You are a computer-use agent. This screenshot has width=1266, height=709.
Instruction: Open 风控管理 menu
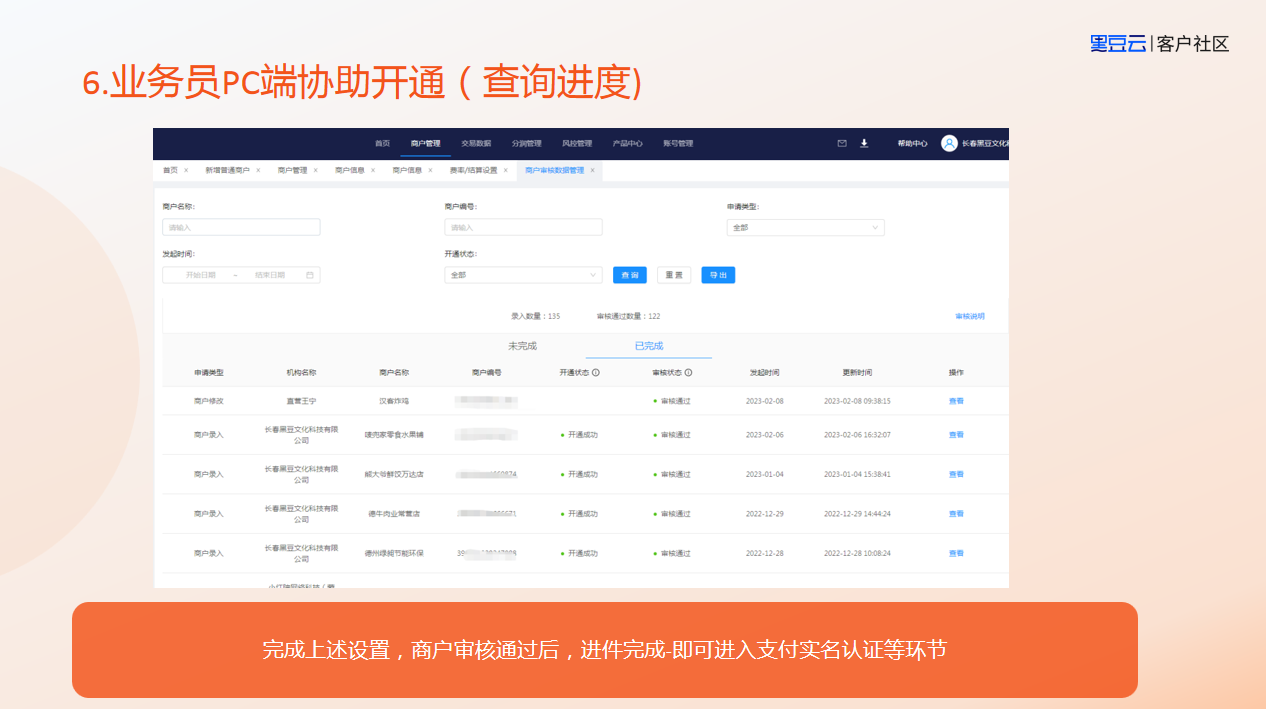tap(577, 143)
